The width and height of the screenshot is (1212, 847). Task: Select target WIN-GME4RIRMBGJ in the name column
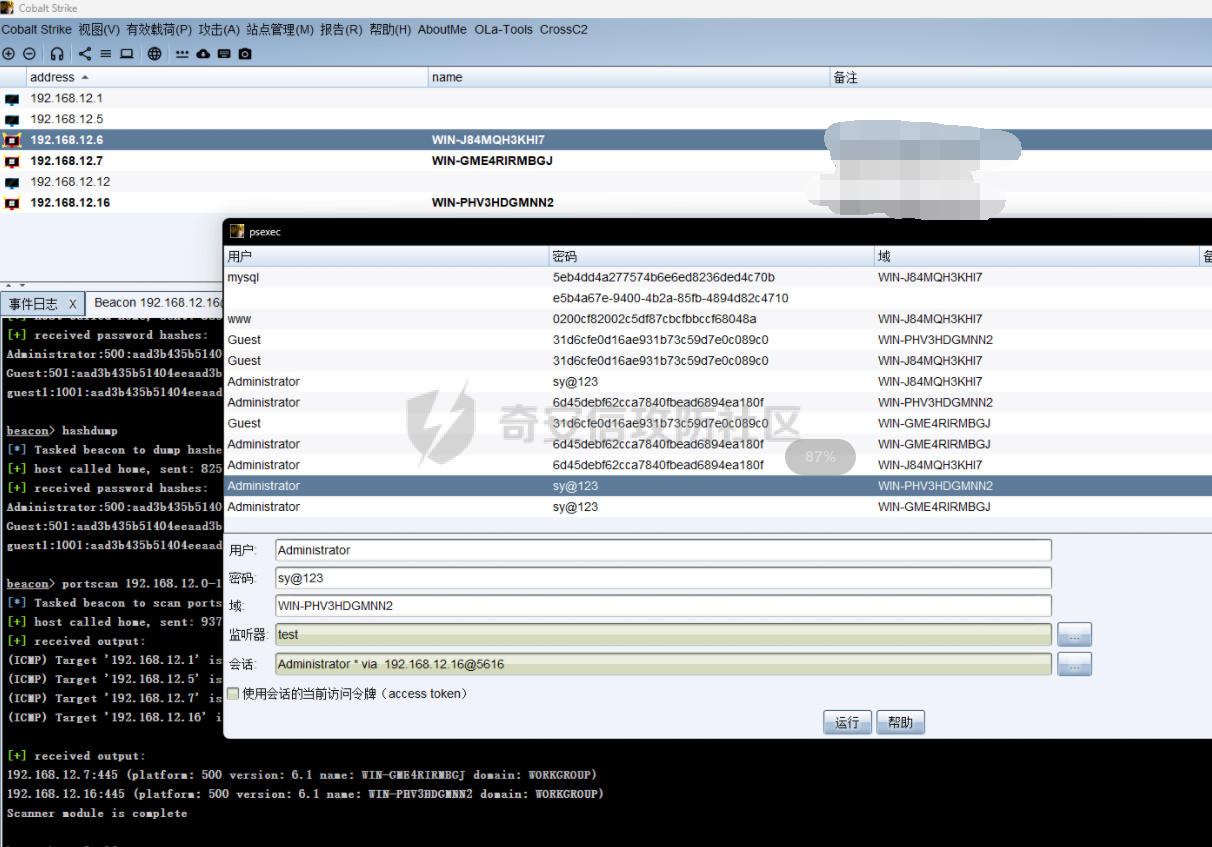coord(492,161)
